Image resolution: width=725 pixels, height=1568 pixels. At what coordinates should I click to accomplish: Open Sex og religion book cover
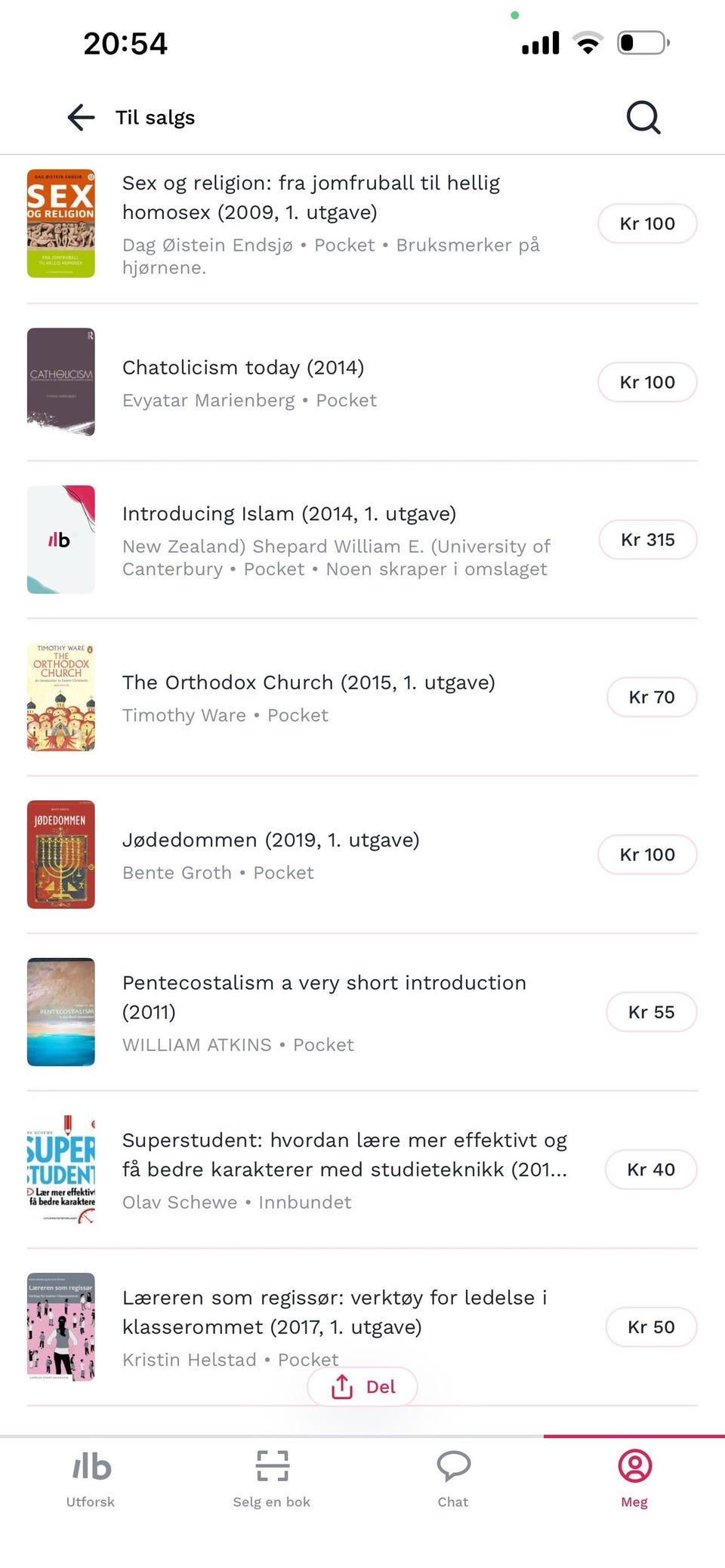(61, 223)
